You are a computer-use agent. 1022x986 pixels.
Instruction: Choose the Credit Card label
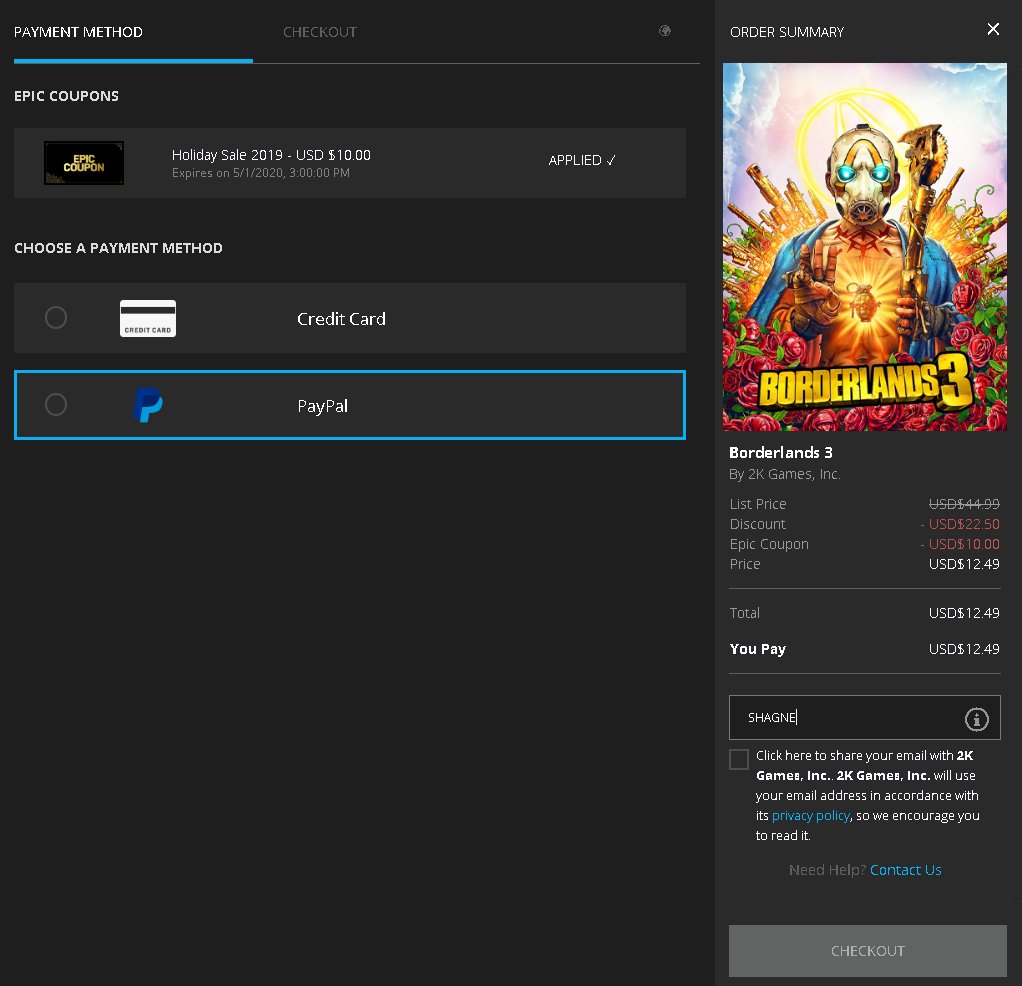pos(341,319)
